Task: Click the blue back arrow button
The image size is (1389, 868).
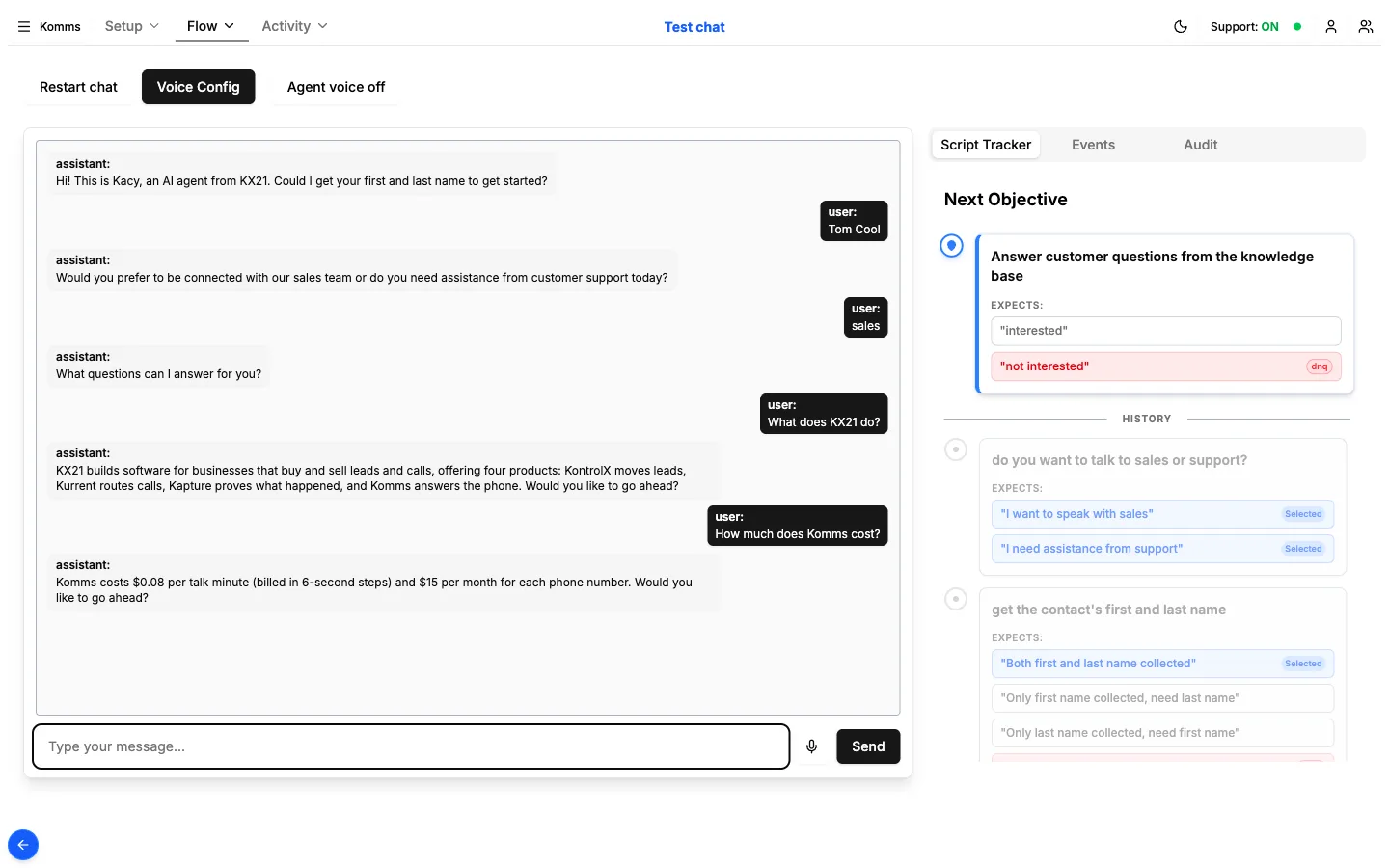Action: coord(23,845)
